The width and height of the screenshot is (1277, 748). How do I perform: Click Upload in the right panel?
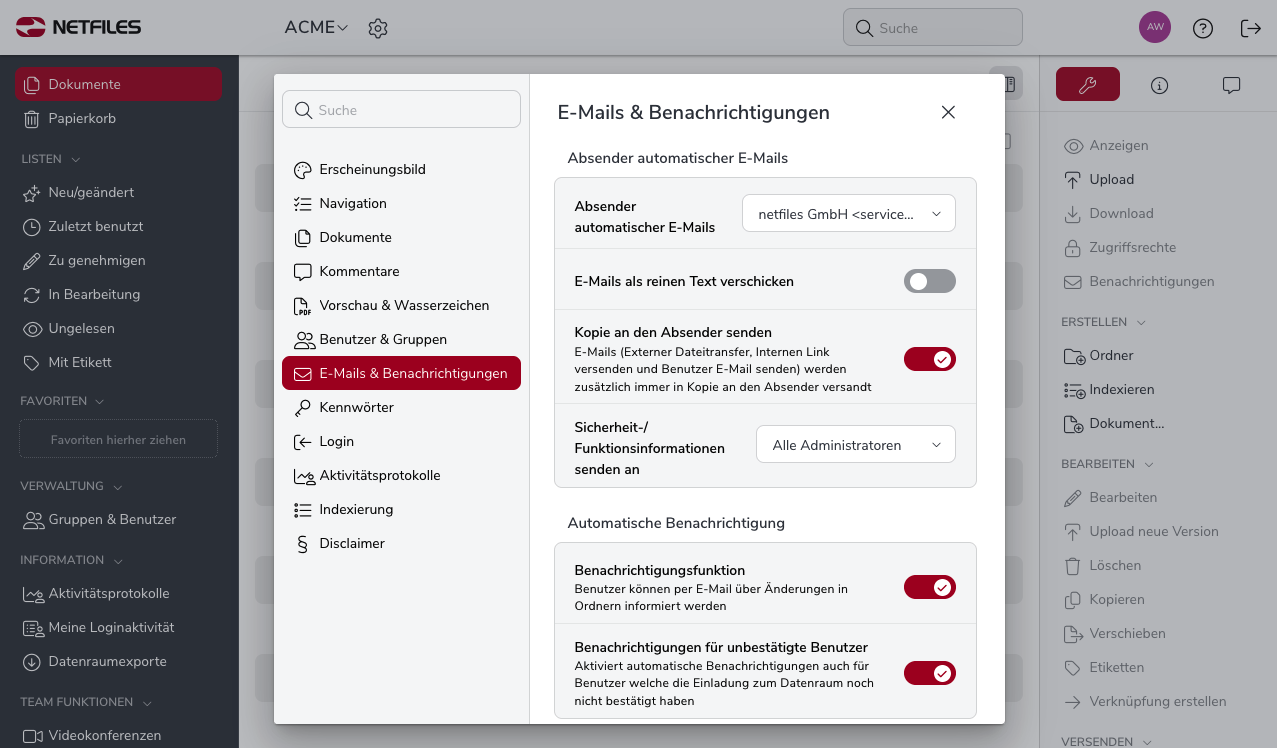point(1111,179)
